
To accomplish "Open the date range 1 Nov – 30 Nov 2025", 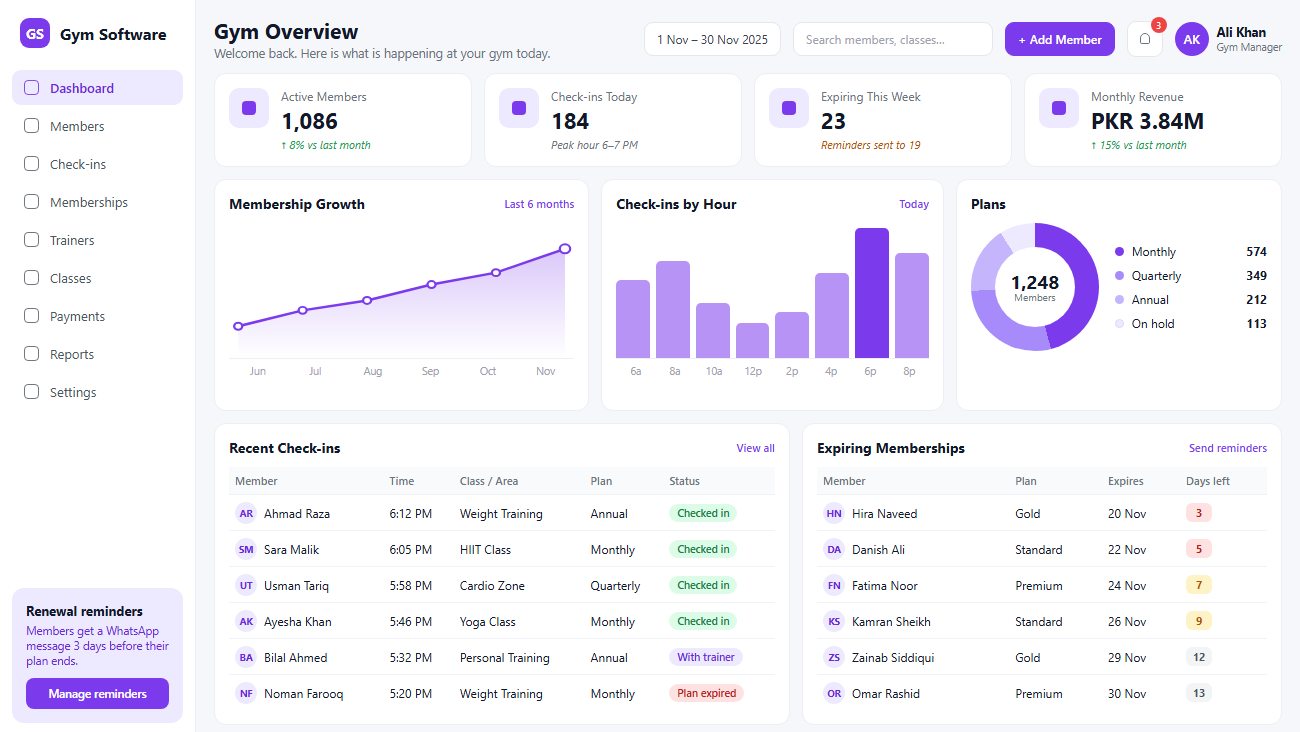I will [712, 39].
